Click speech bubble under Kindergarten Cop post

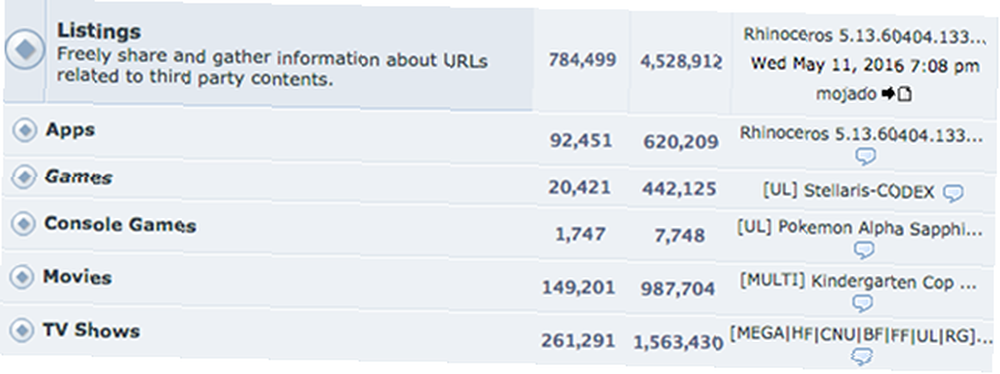pos(862,303)
